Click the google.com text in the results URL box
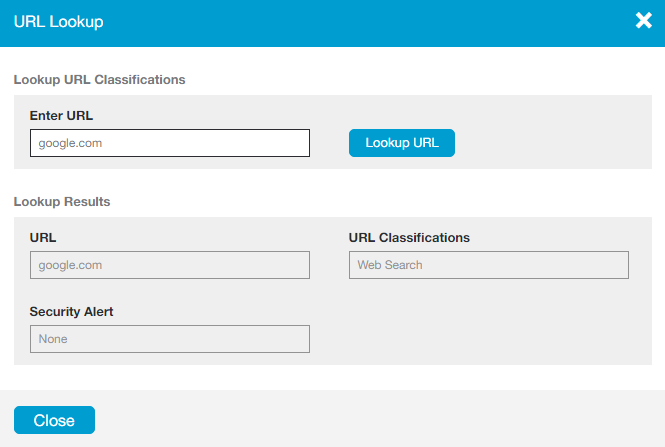This screenshot has height=447, width=665. [70, 265]
